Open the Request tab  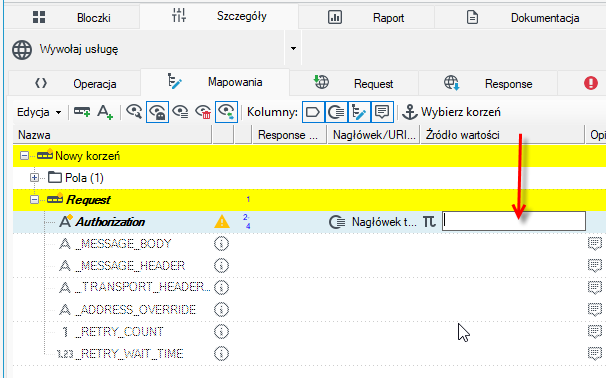tap(354, 83)
